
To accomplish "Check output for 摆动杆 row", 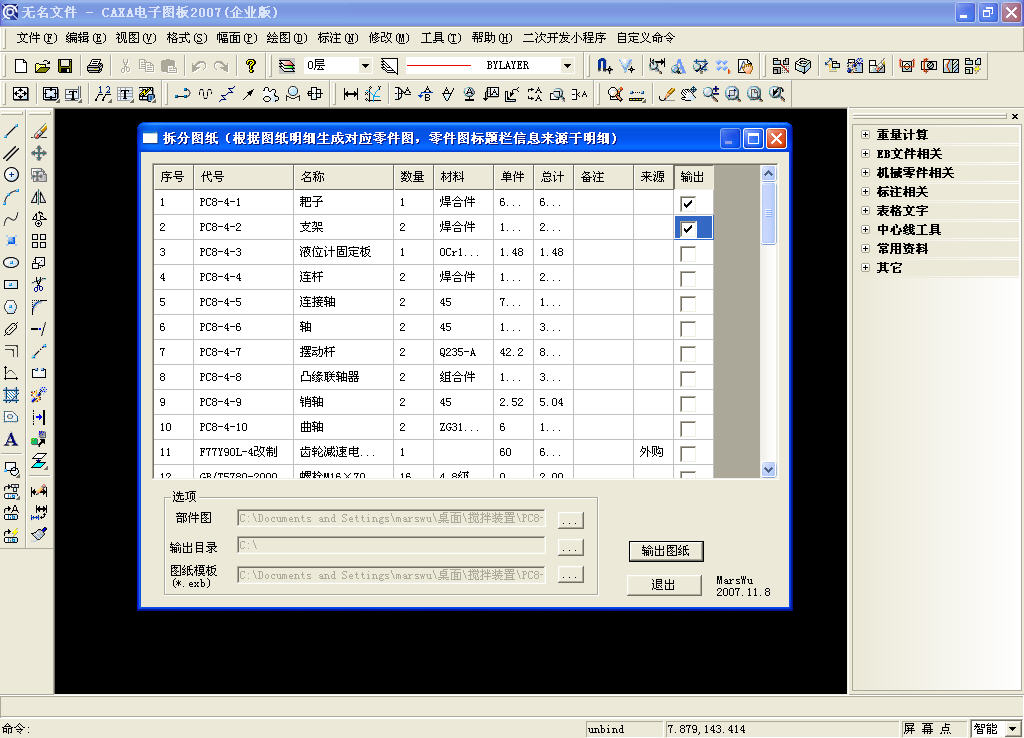I will pyautogui.click(x=688, y=353).
